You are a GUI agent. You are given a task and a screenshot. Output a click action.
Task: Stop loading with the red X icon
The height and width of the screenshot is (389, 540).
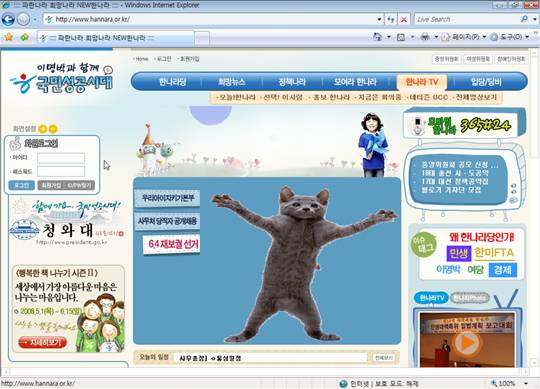coord(404,19)
